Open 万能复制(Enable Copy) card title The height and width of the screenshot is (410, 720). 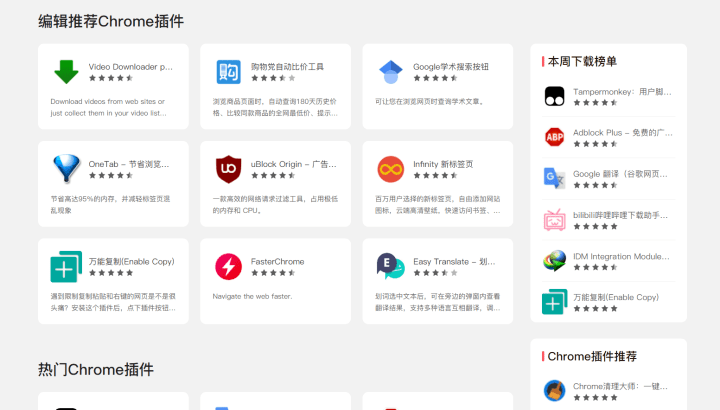(x=131, y=262)
